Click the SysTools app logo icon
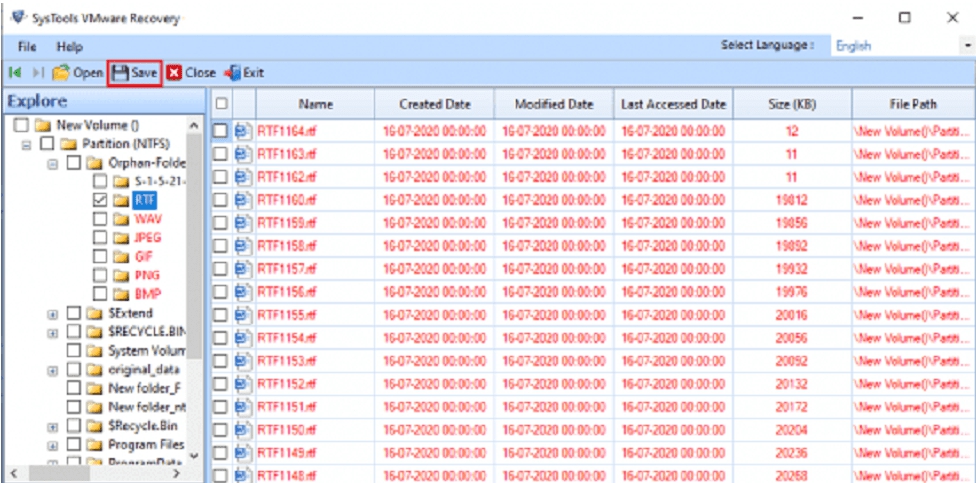Viewport: 976px width, 483px height. pyautogui.click(x=20, y=18)
